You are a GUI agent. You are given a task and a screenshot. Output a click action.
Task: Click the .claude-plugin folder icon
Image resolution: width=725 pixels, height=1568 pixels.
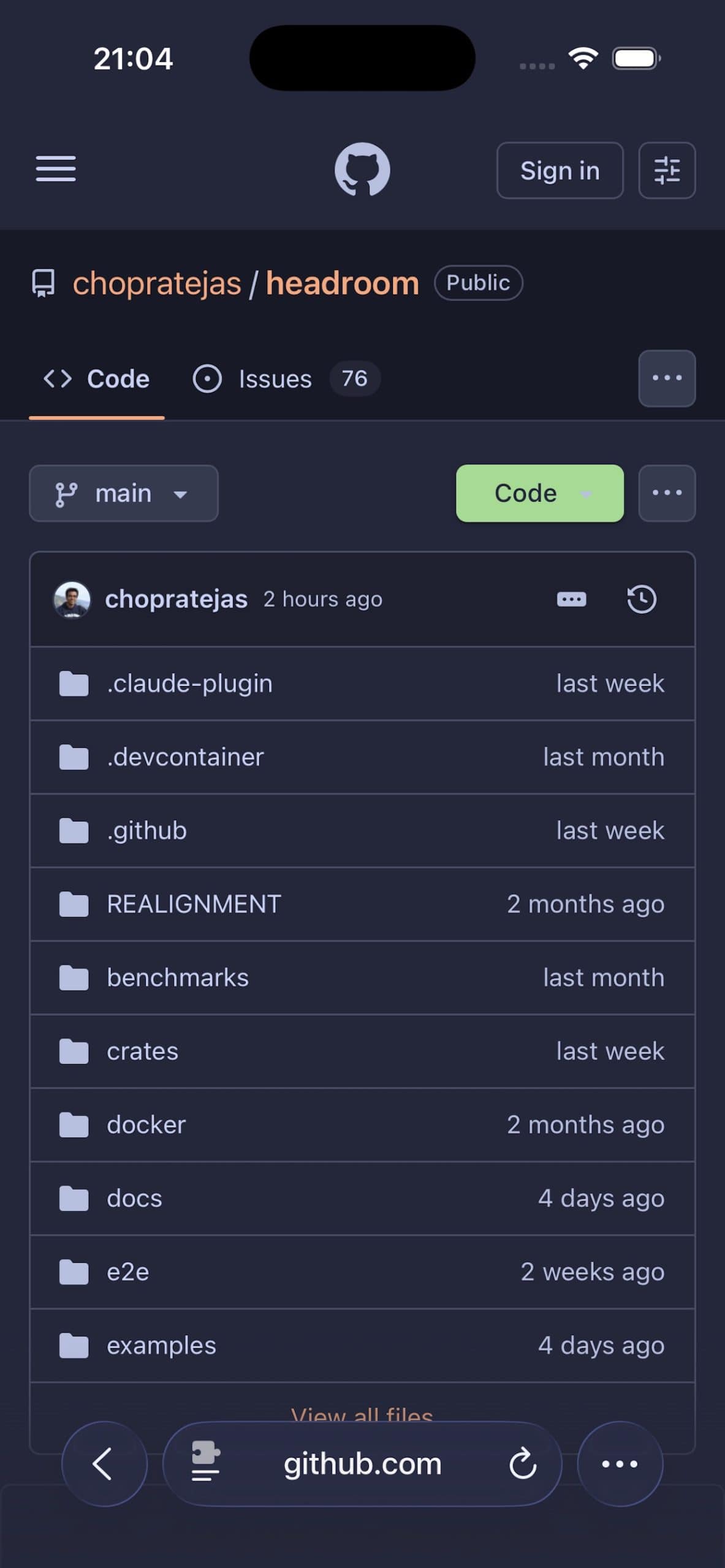[x=74, y=684]
